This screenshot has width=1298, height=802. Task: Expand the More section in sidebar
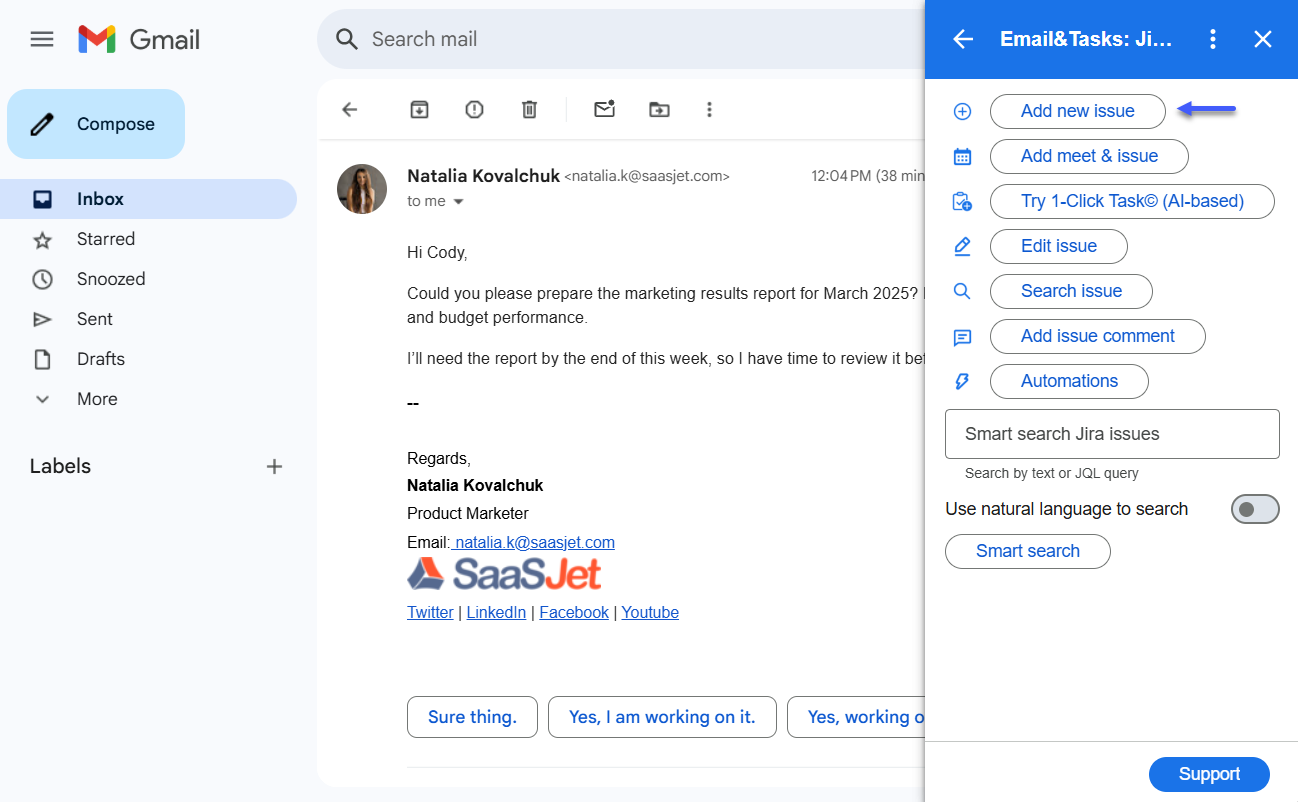pos(97,399)
